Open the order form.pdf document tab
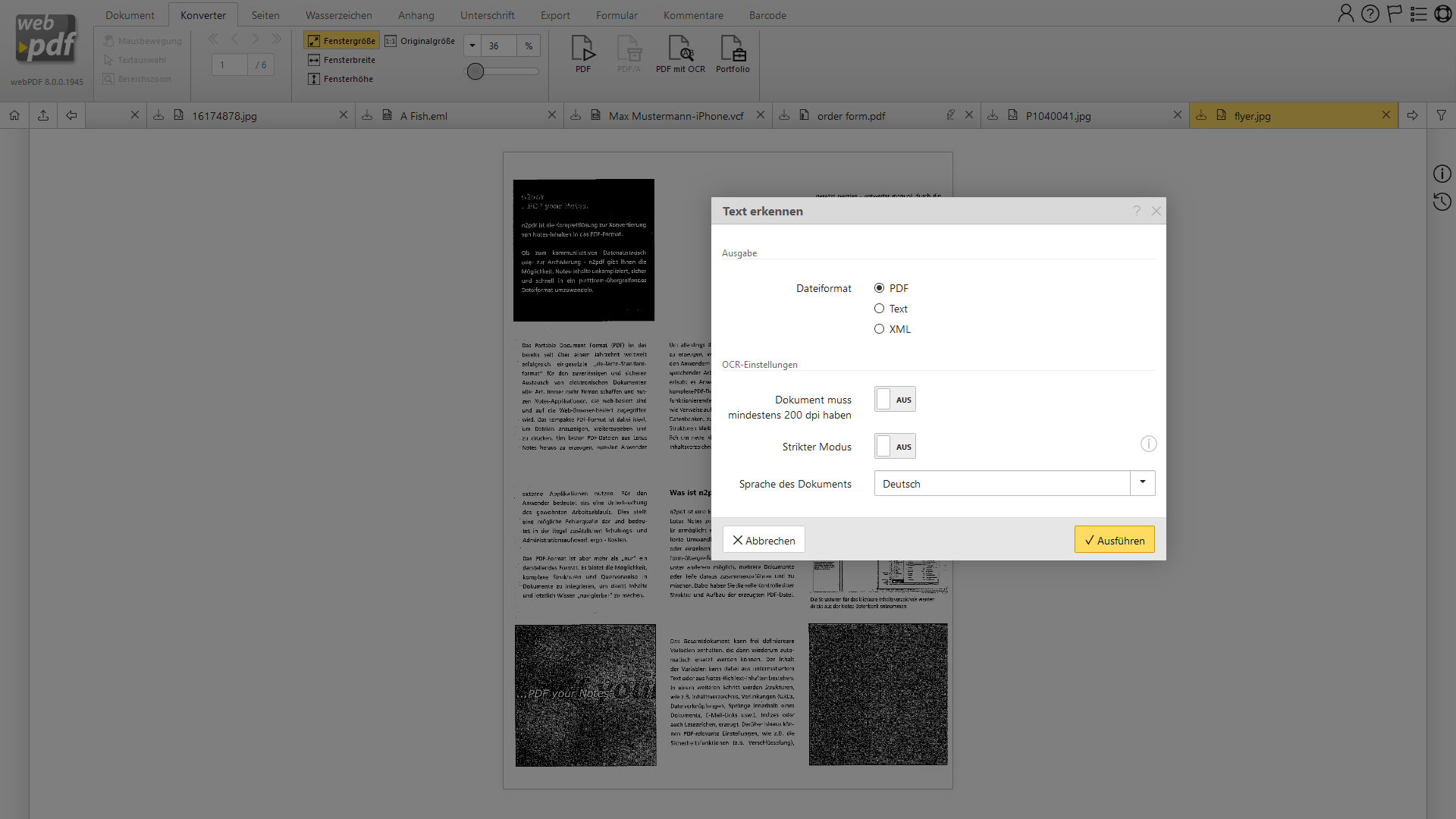Image resolution: width=1456 pixels, height=819 pixels. point(851,116)
